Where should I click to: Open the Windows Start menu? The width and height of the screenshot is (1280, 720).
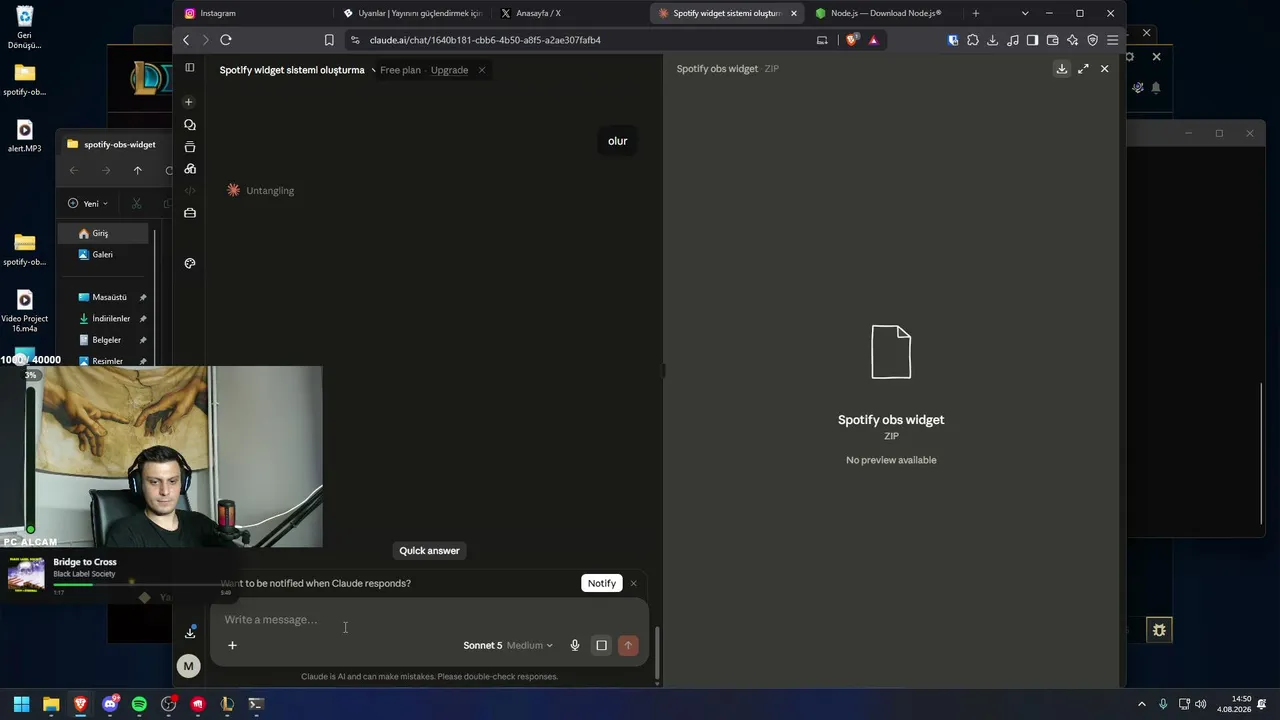21,704
